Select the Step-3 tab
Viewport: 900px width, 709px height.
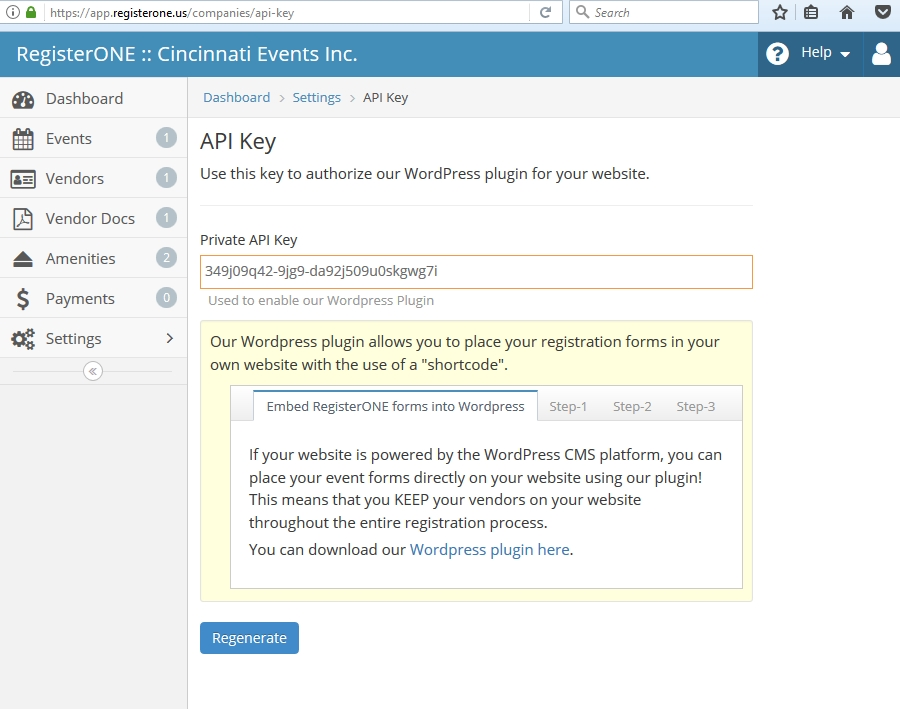point(695,406)
